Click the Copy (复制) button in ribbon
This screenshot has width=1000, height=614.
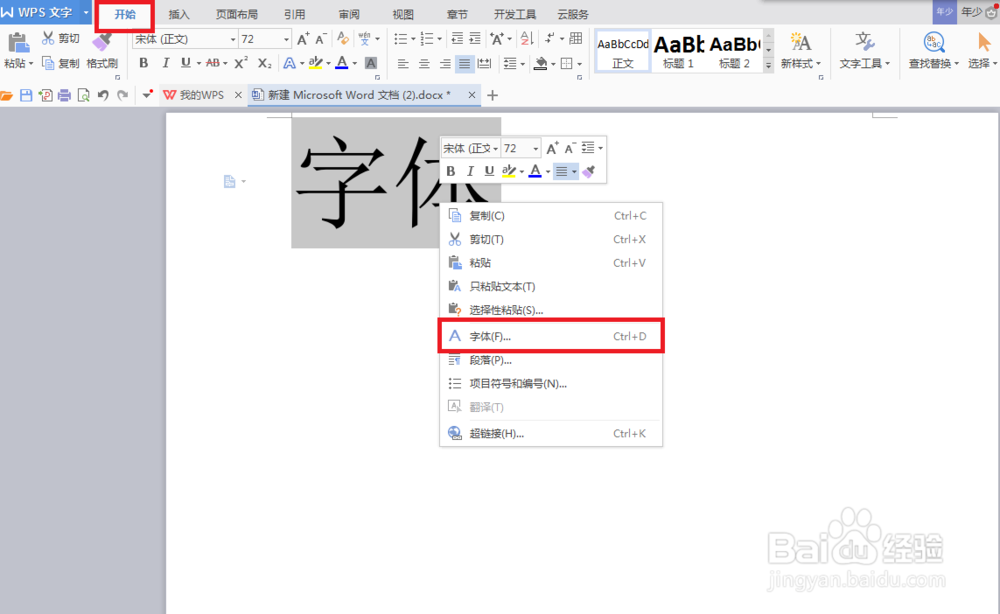tap(61, 63)
